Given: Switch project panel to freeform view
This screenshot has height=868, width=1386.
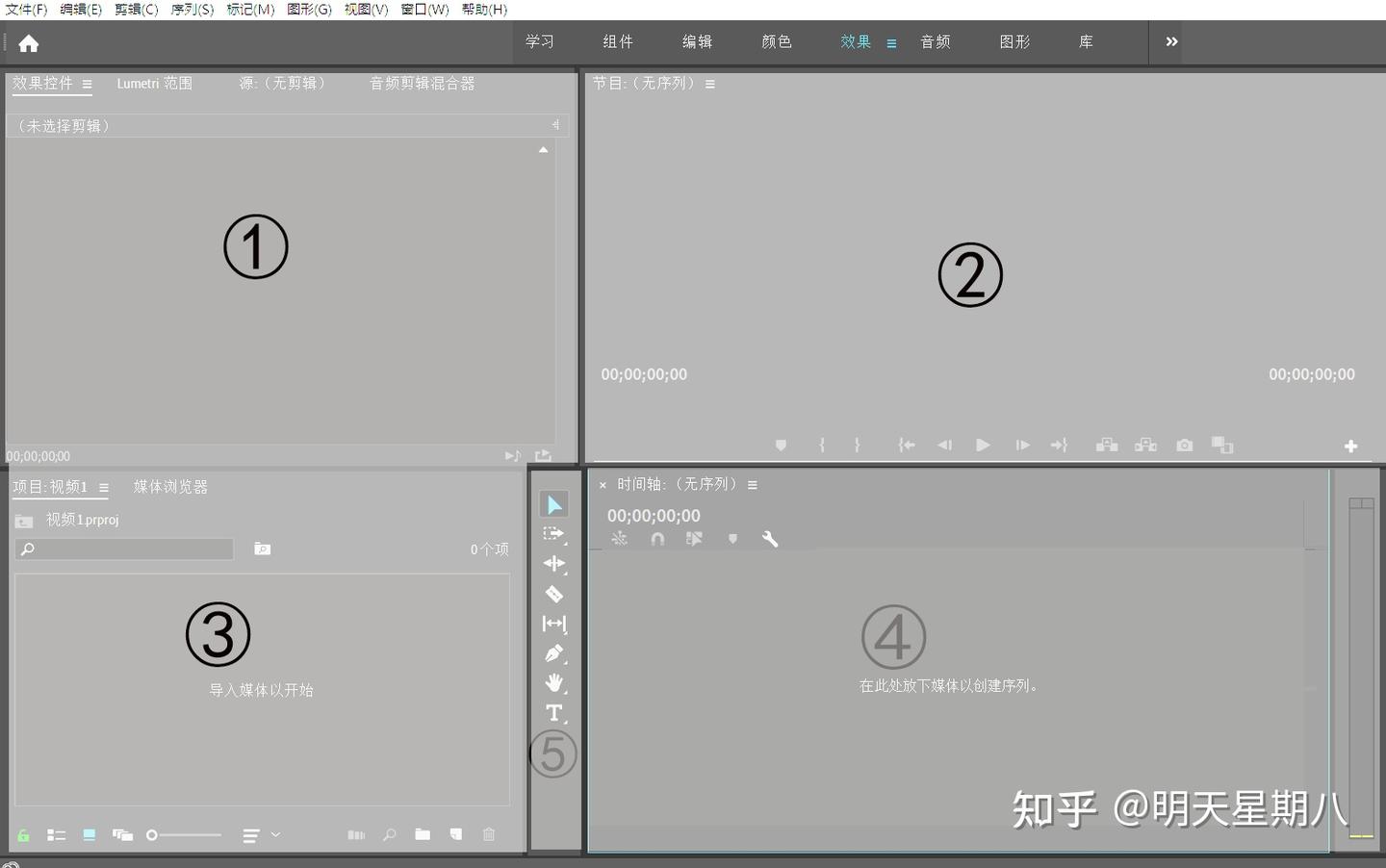Looking at the screenshot, I should click(122, 835).
